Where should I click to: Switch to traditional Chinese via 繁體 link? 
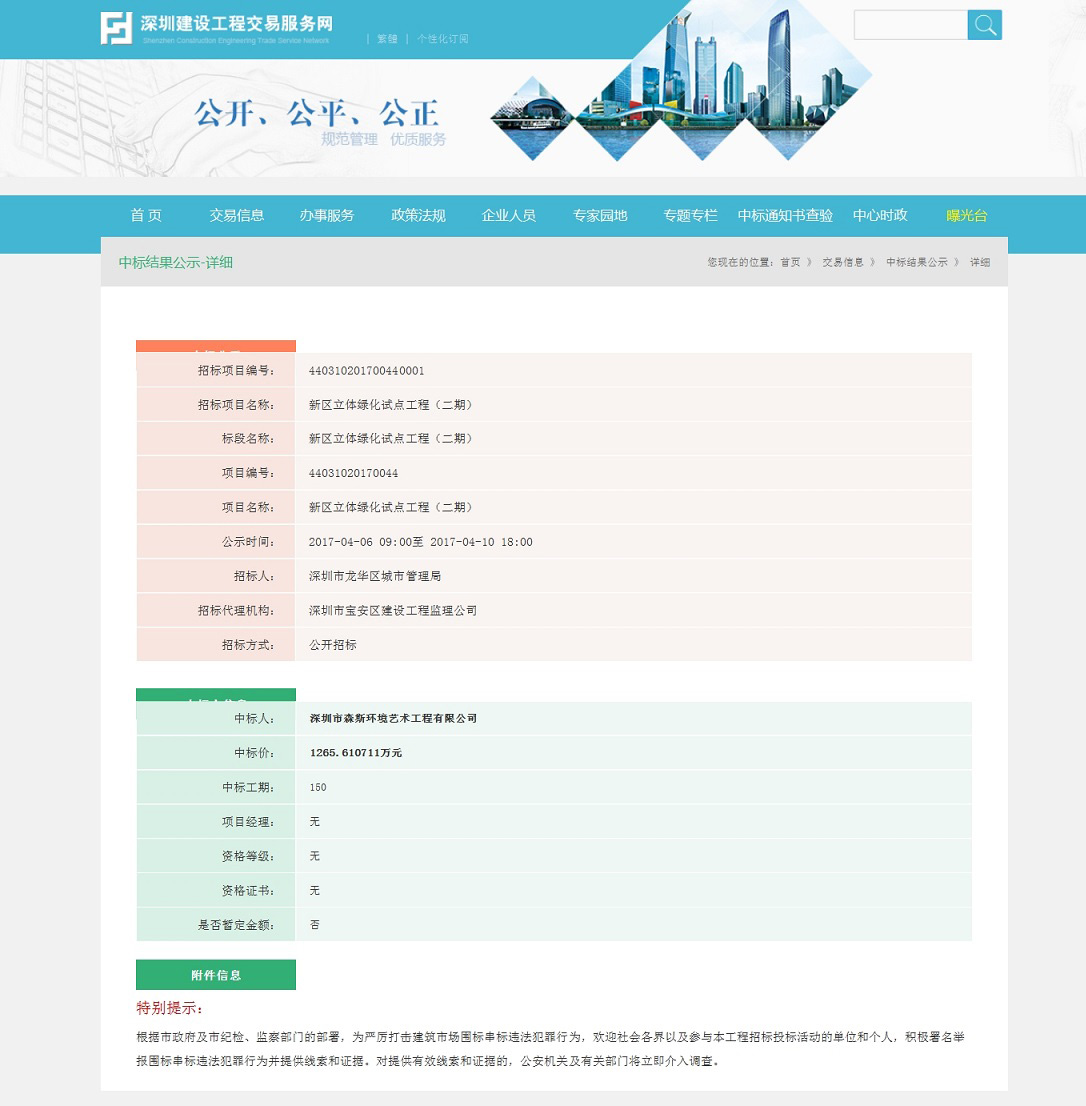pyautogui.click(x=387, y=39)
